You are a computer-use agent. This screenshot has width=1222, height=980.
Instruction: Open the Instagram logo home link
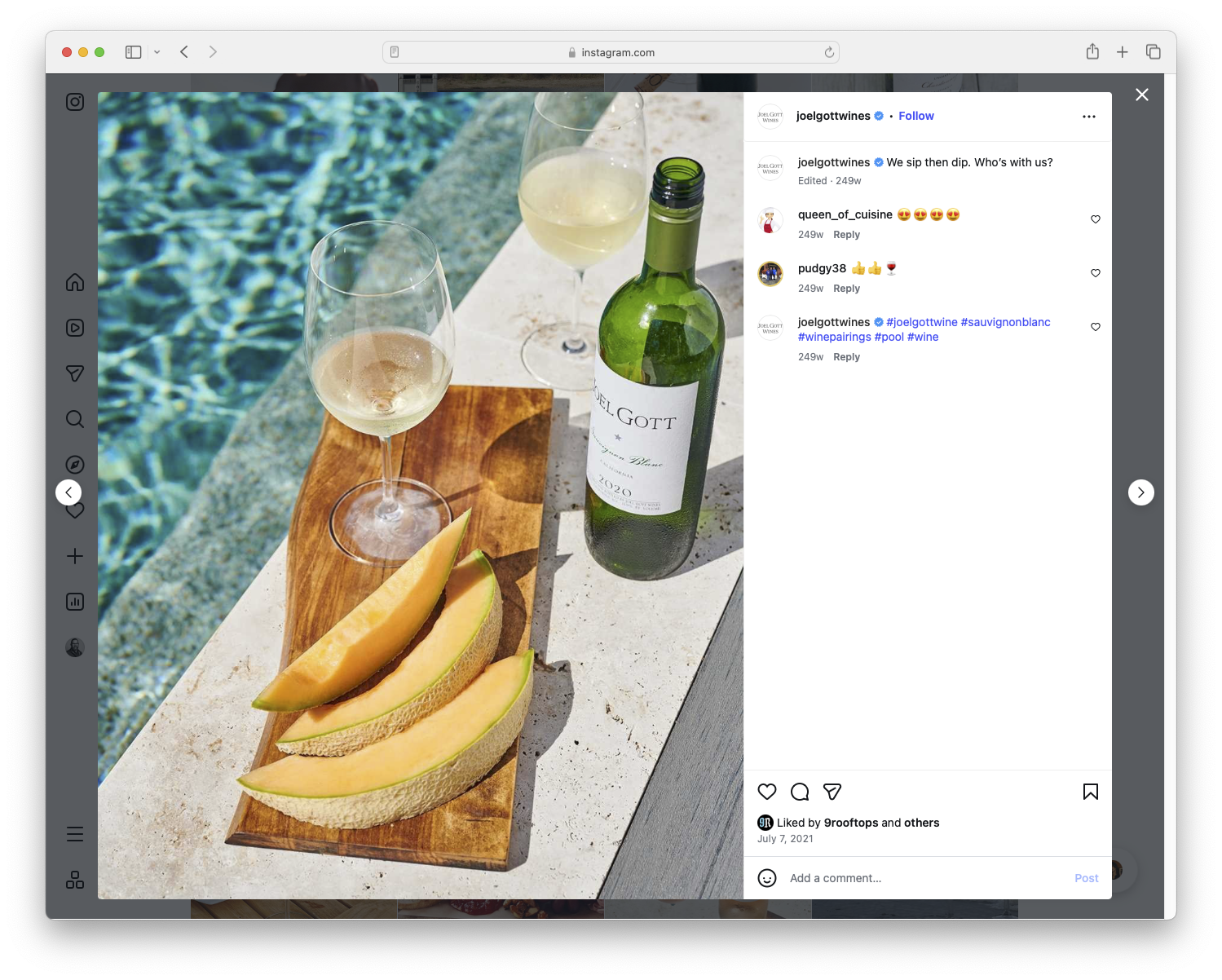click(x=75, y=102)
